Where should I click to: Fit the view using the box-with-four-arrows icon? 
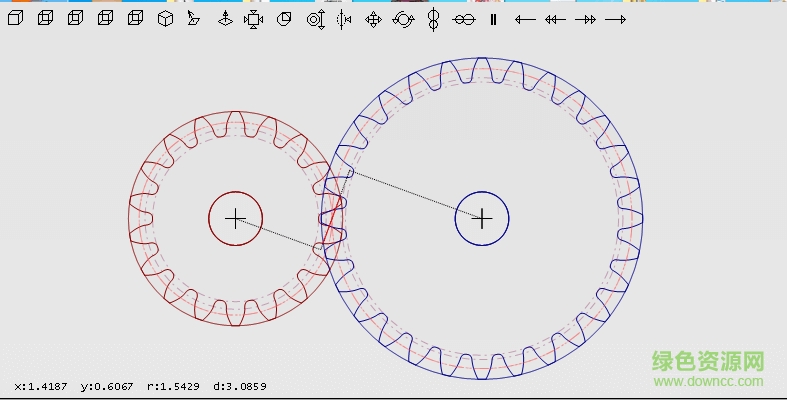[x=254, y=18]
